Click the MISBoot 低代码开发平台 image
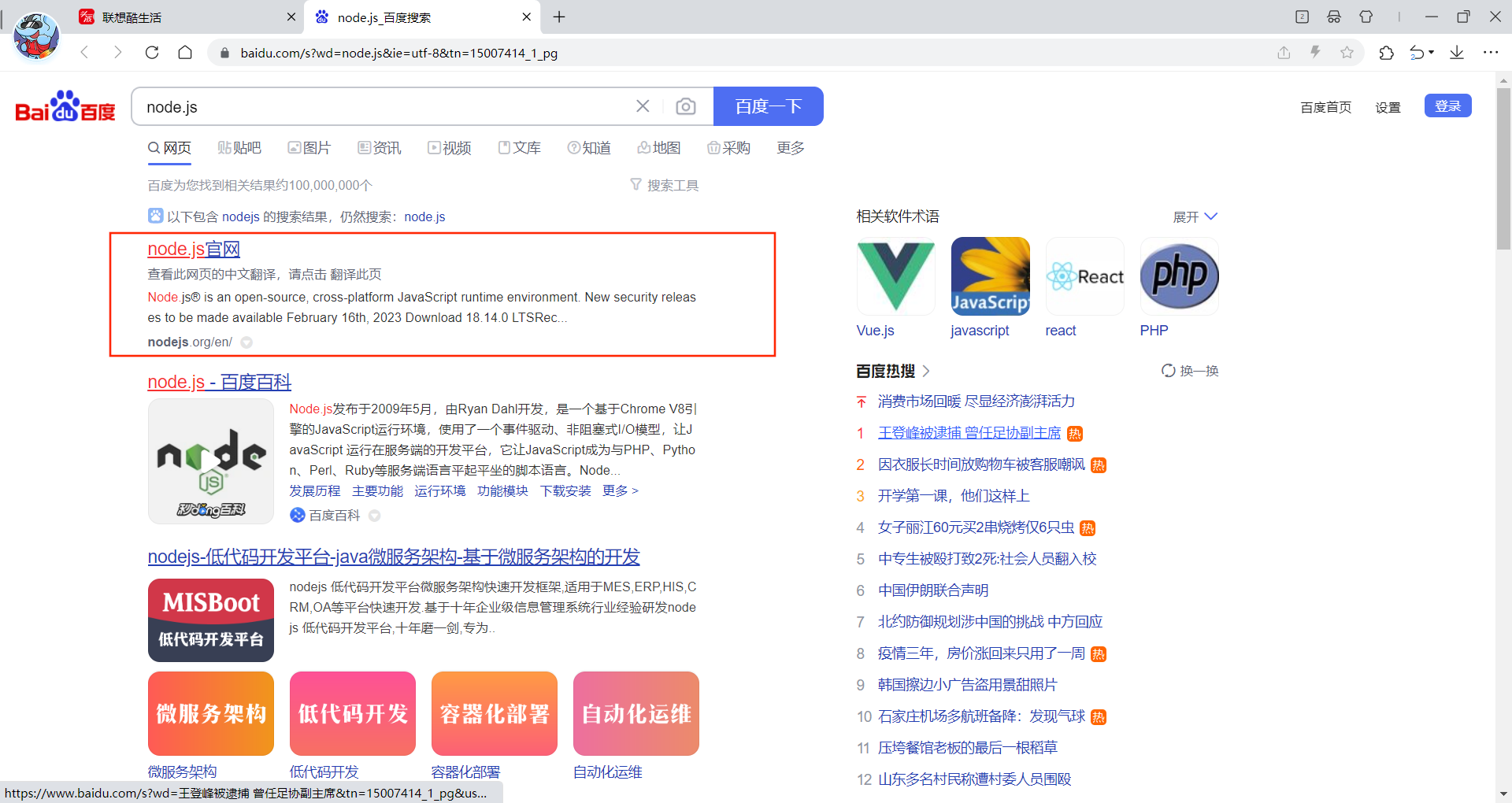Viewport: 1512px width, 803px height. (211, 620)
